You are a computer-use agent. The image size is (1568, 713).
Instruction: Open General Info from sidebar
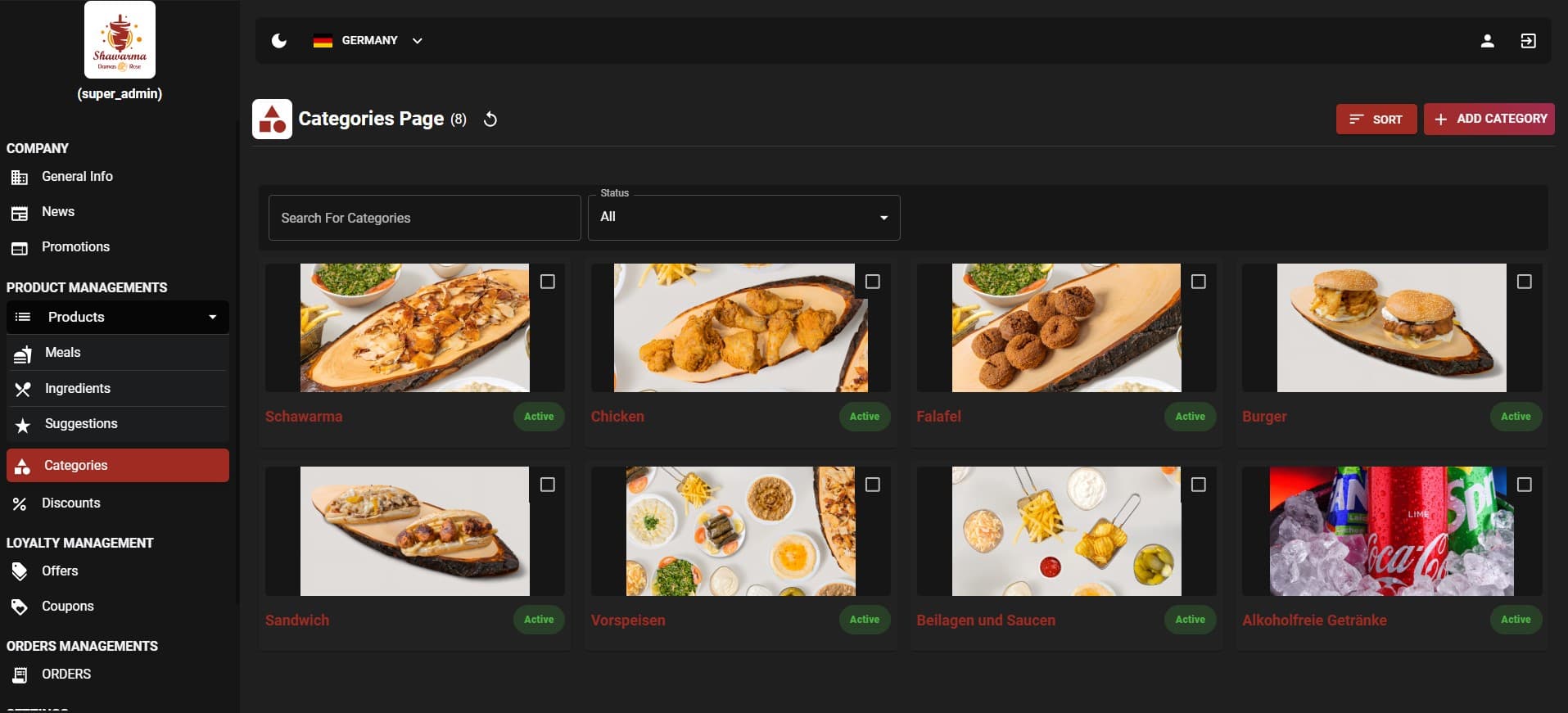pyautogui.click(x=77, y=177)
